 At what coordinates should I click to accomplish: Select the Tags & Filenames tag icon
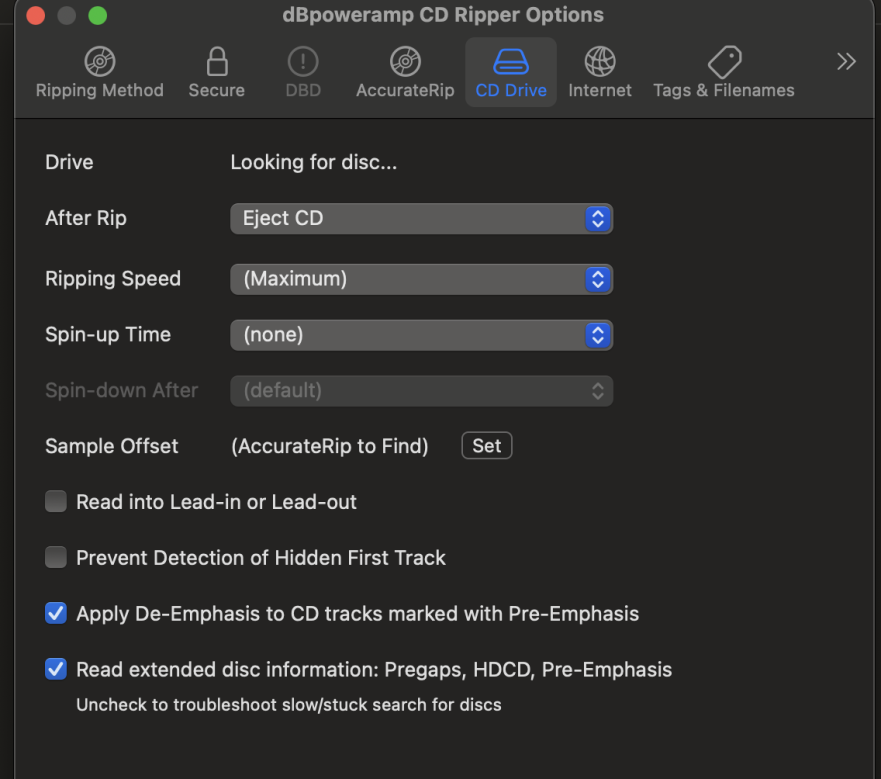tap(724, 61)
